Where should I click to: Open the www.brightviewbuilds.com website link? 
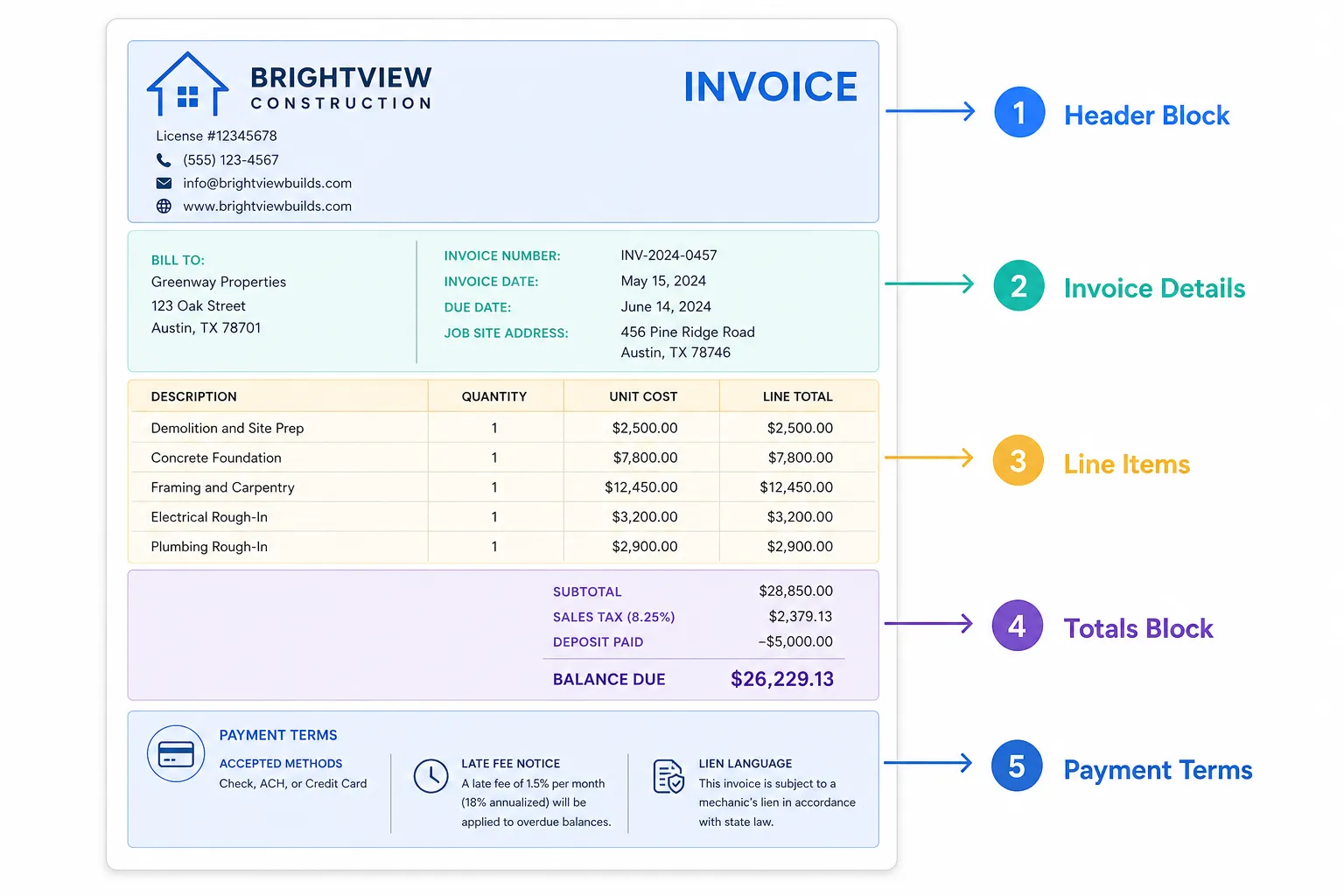[267, 206]
